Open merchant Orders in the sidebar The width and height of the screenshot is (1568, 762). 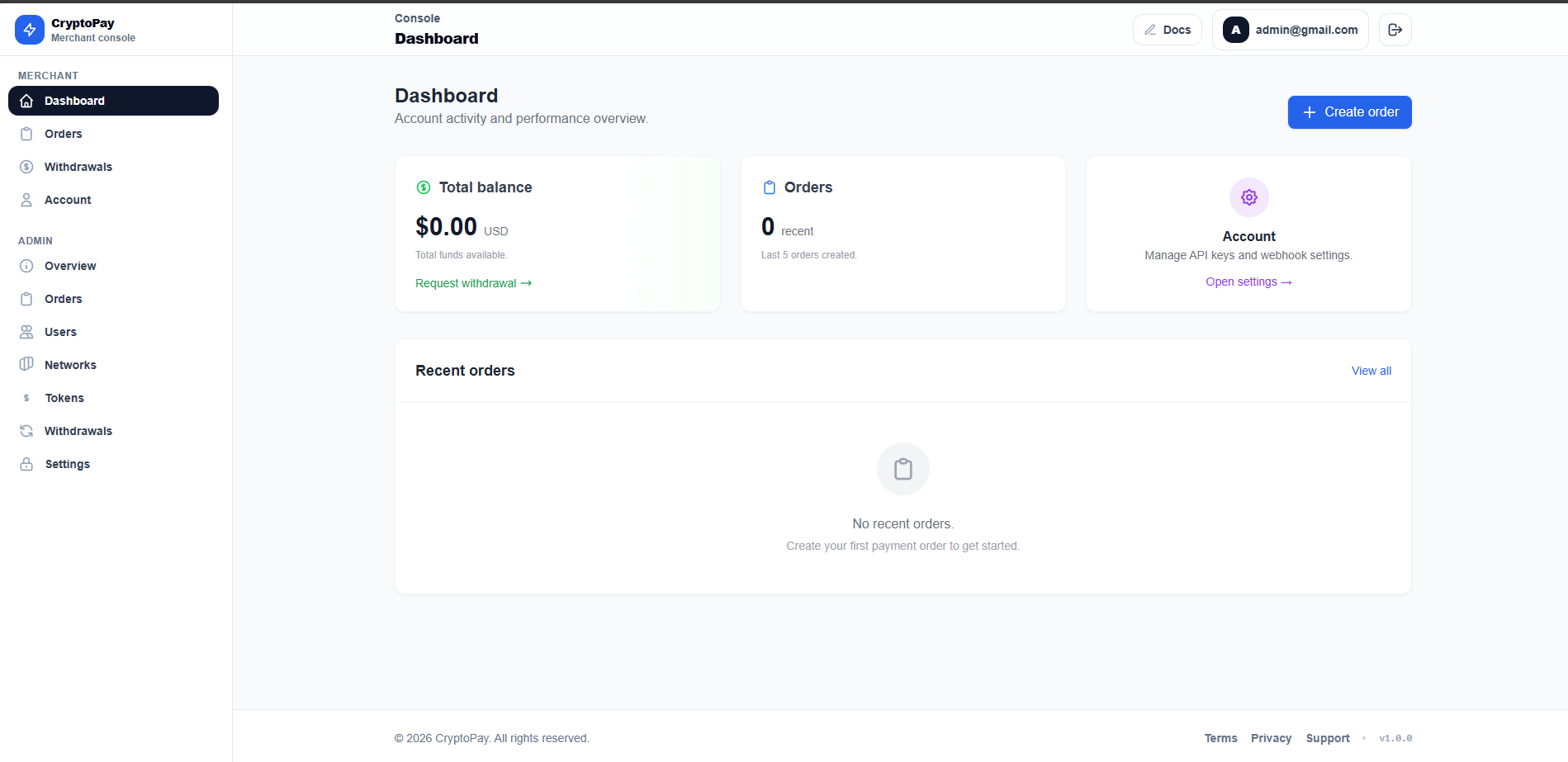[x=63, y=134]
